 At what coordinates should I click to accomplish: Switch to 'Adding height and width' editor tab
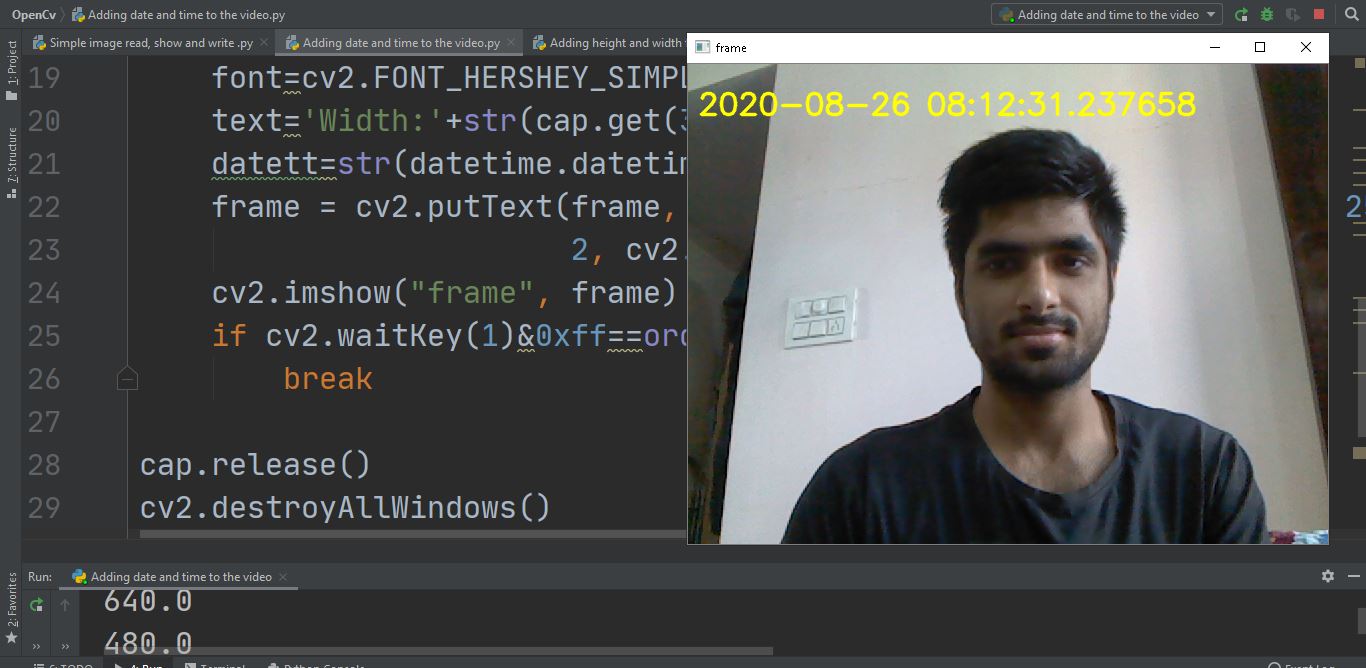607,43
